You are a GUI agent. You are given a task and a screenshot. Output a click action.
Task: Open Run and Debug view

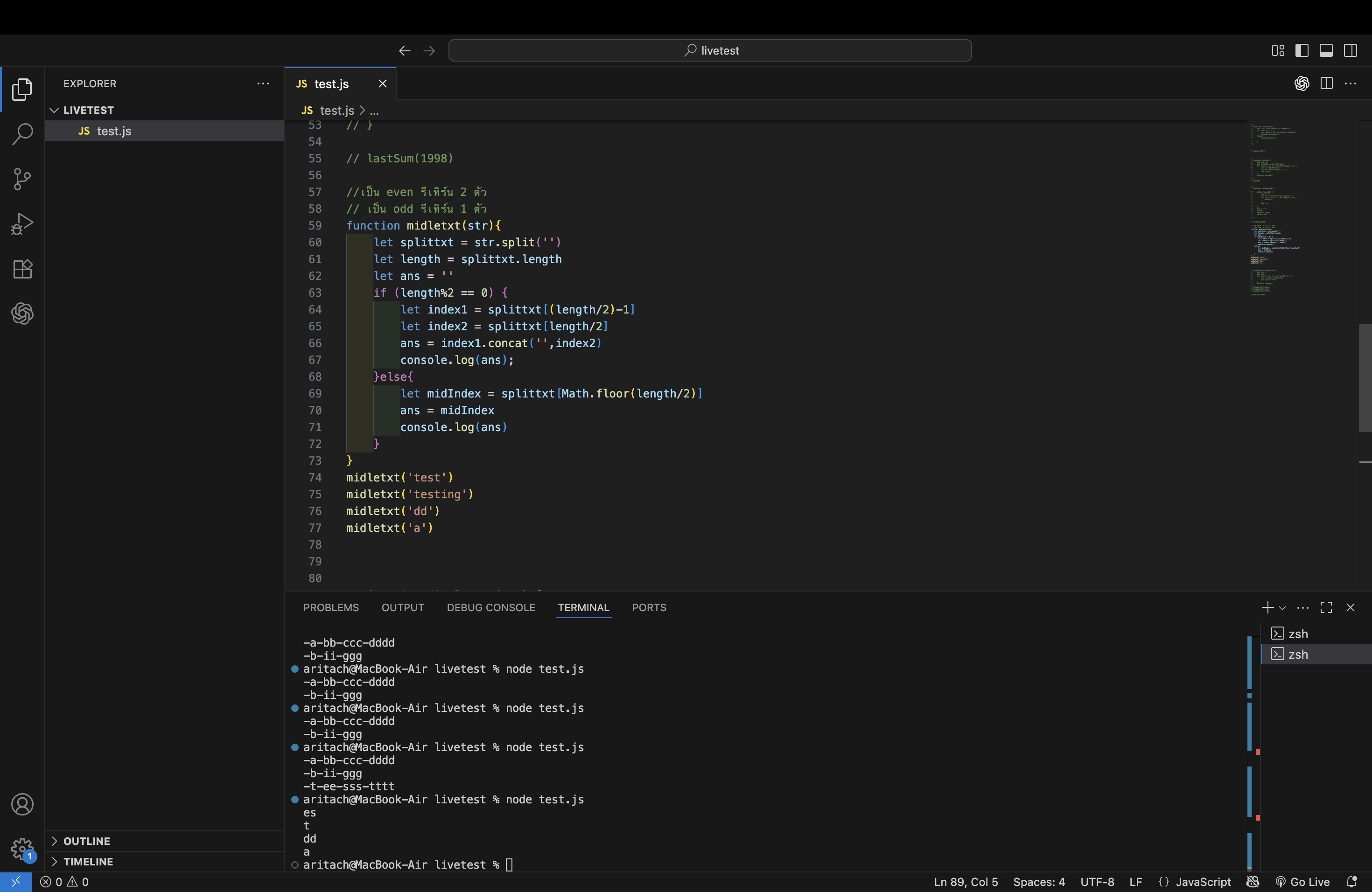click(x=22, y=223)
